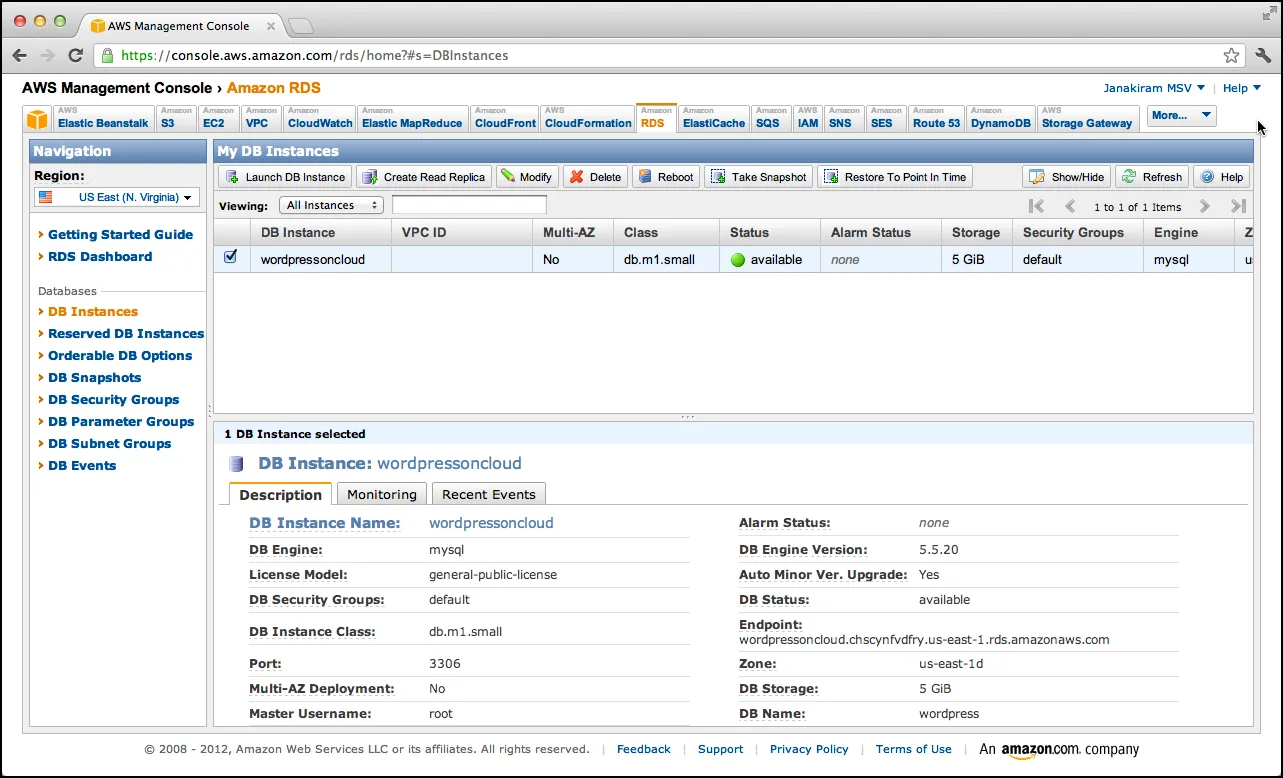Click the Show/Hide columns button
The image size is (1283, 778).
coord(1066,177)
